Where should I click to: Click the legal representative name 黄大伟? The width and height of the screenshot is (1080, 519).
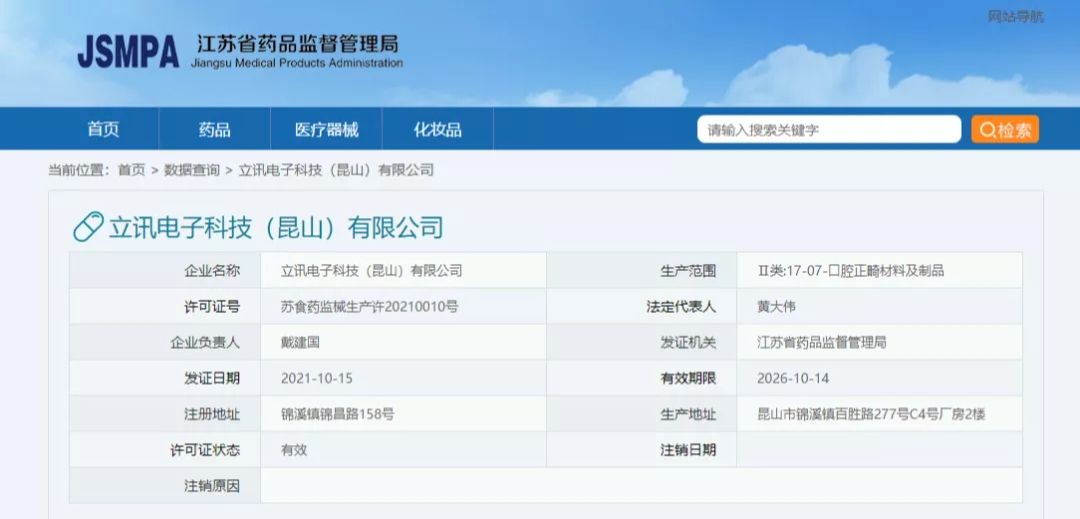pos(777,307)
